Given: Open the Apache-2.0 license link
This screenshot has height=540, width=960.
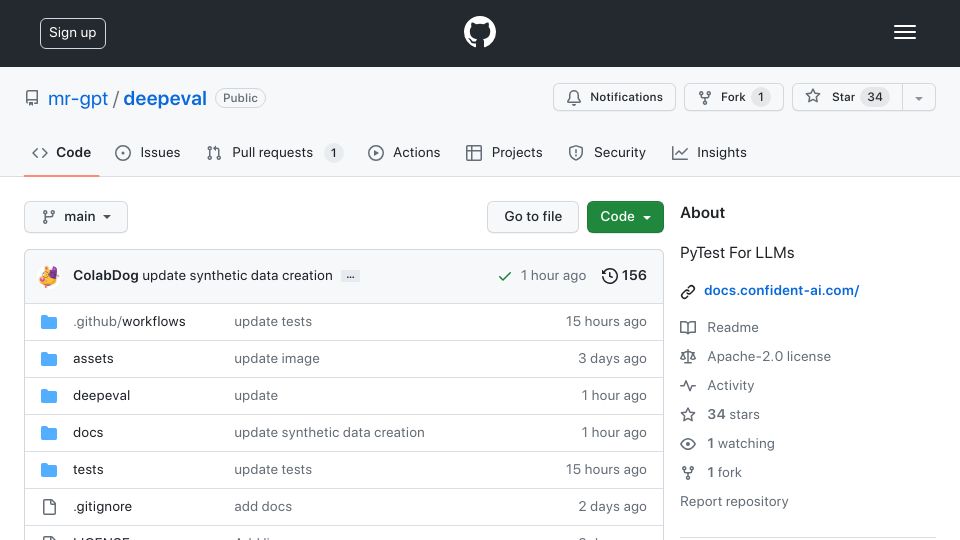Looking at the screenshot, I should point(769,356).
